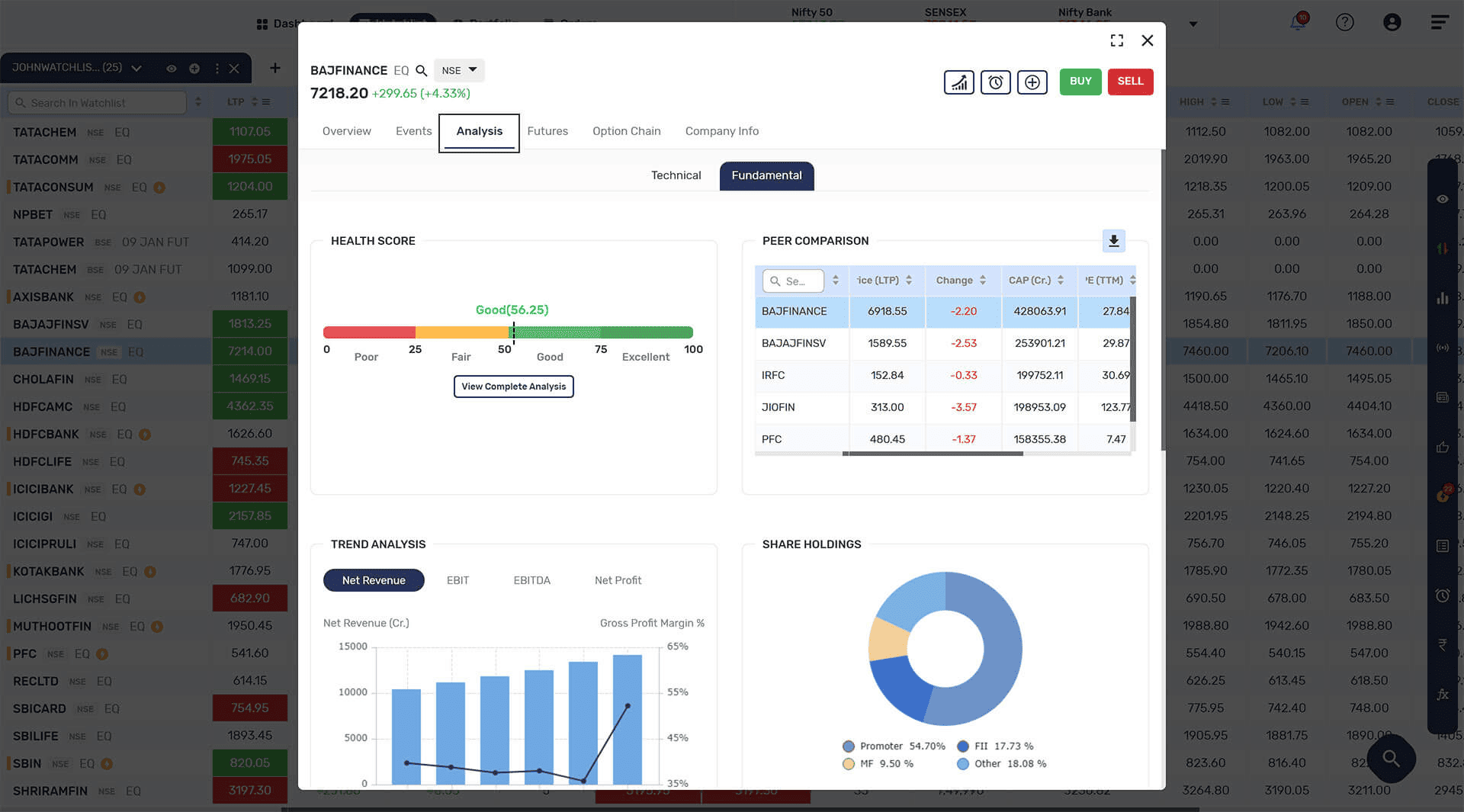Viewport: 1464px width, 812px height.
Task: Switch to the Technical analysis view
Action: click(676, 175)
